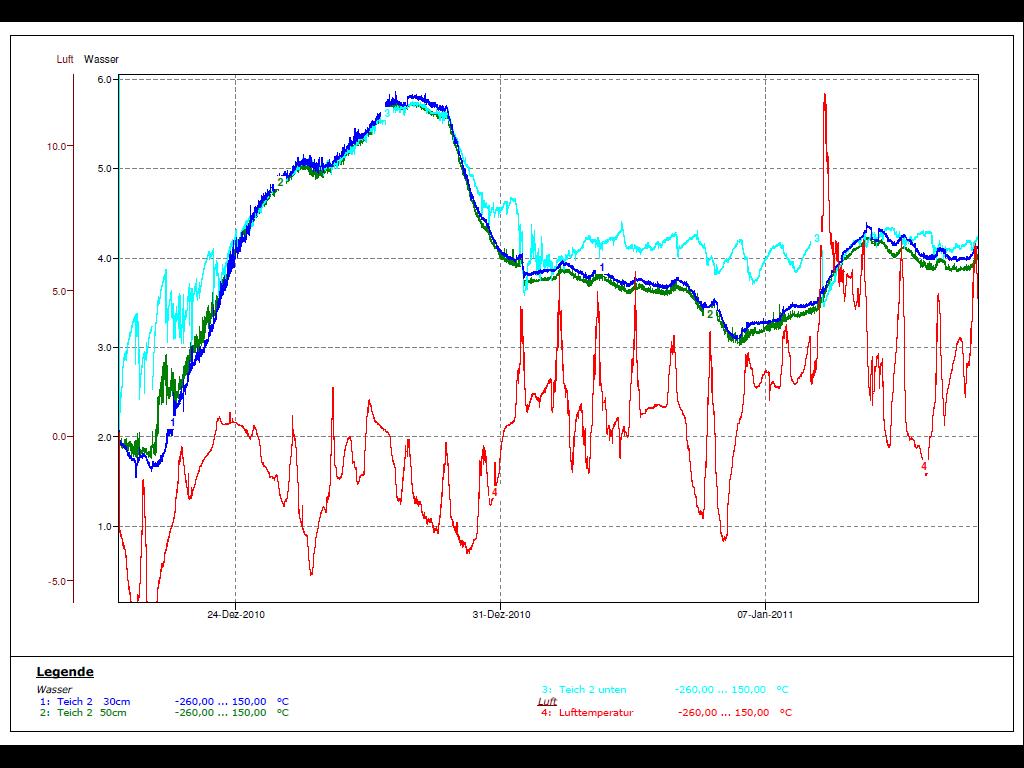Image resolution: width=1024 pixels, height=768 pixels.
Task: Click the Lufttemperatur range '-260,00 ... 150,00'
Action: [723, 713]
